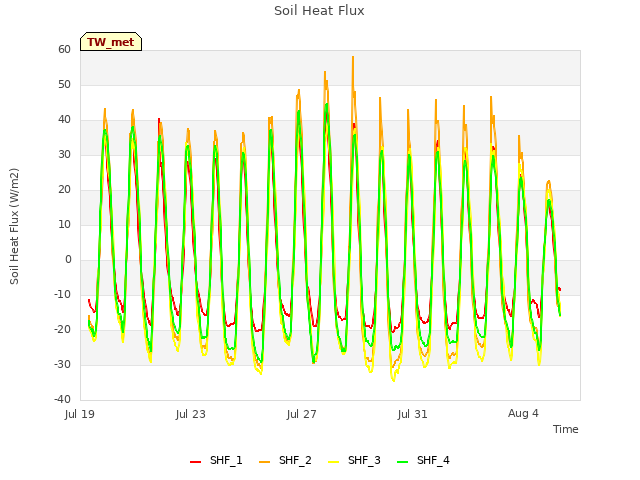Click the Aug 4 x-axis label
Screen dimensions: 640x480
523,413
